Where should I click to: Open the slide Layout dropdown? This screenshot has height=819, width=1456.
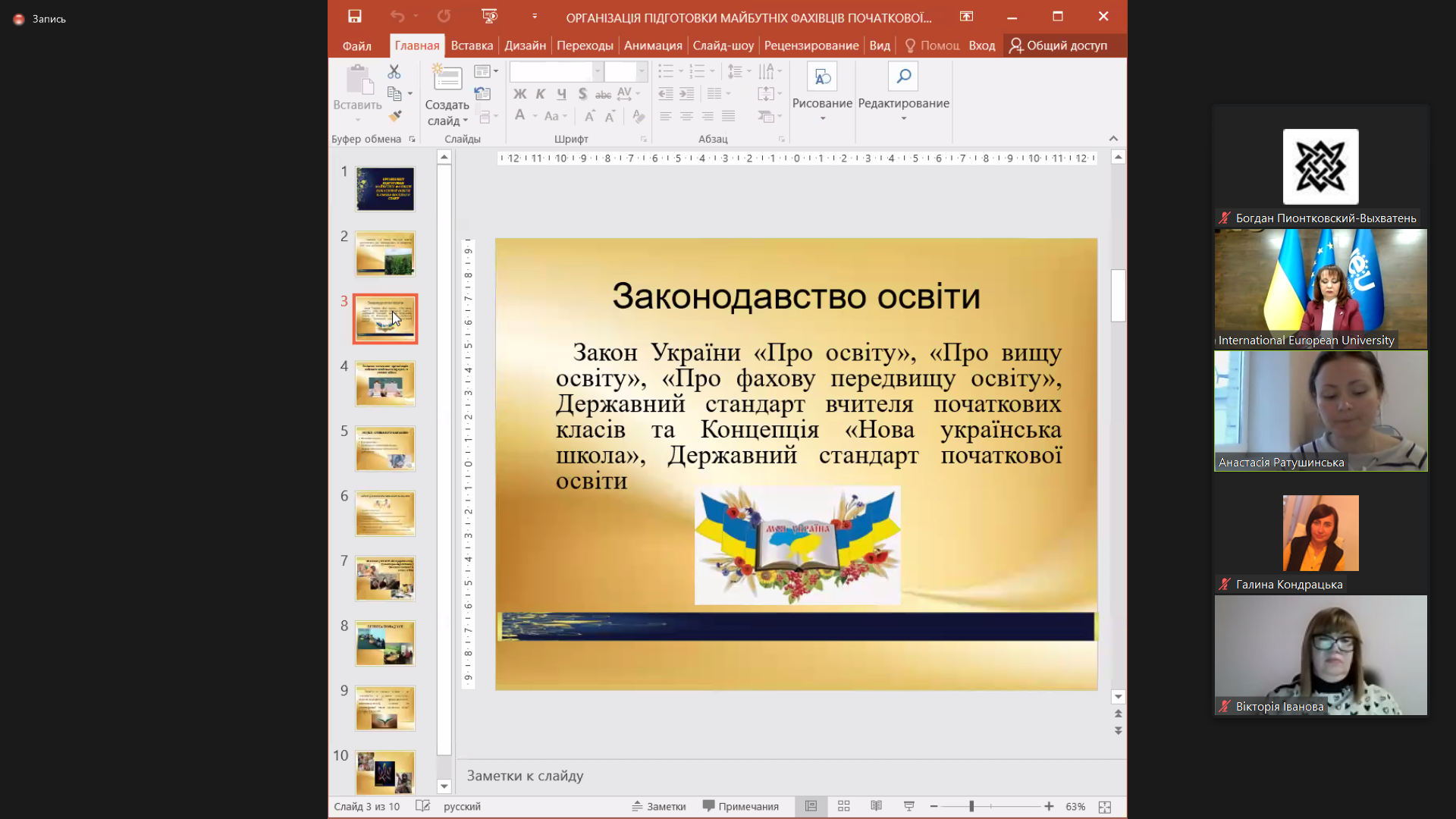[x=485, y=71]
